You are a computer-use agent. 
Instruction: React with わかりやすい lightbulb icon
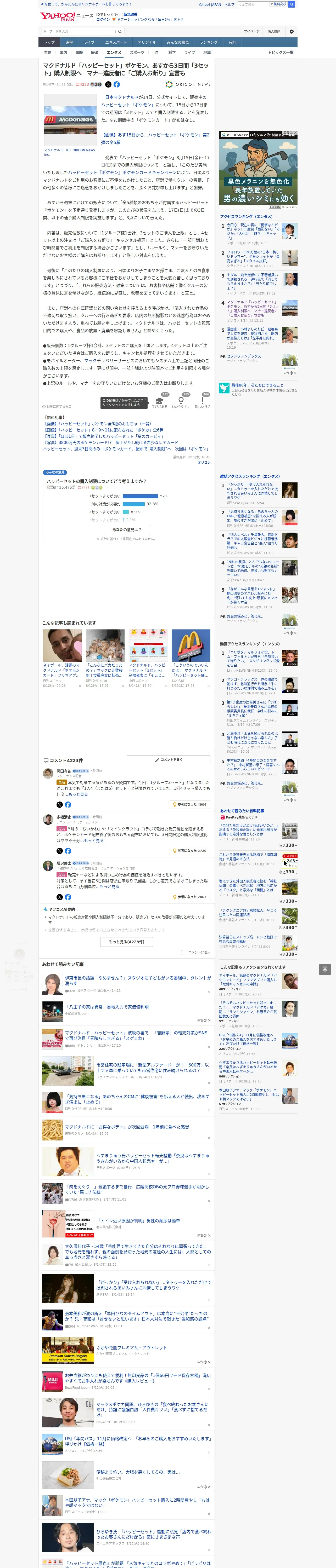[181, 401]
